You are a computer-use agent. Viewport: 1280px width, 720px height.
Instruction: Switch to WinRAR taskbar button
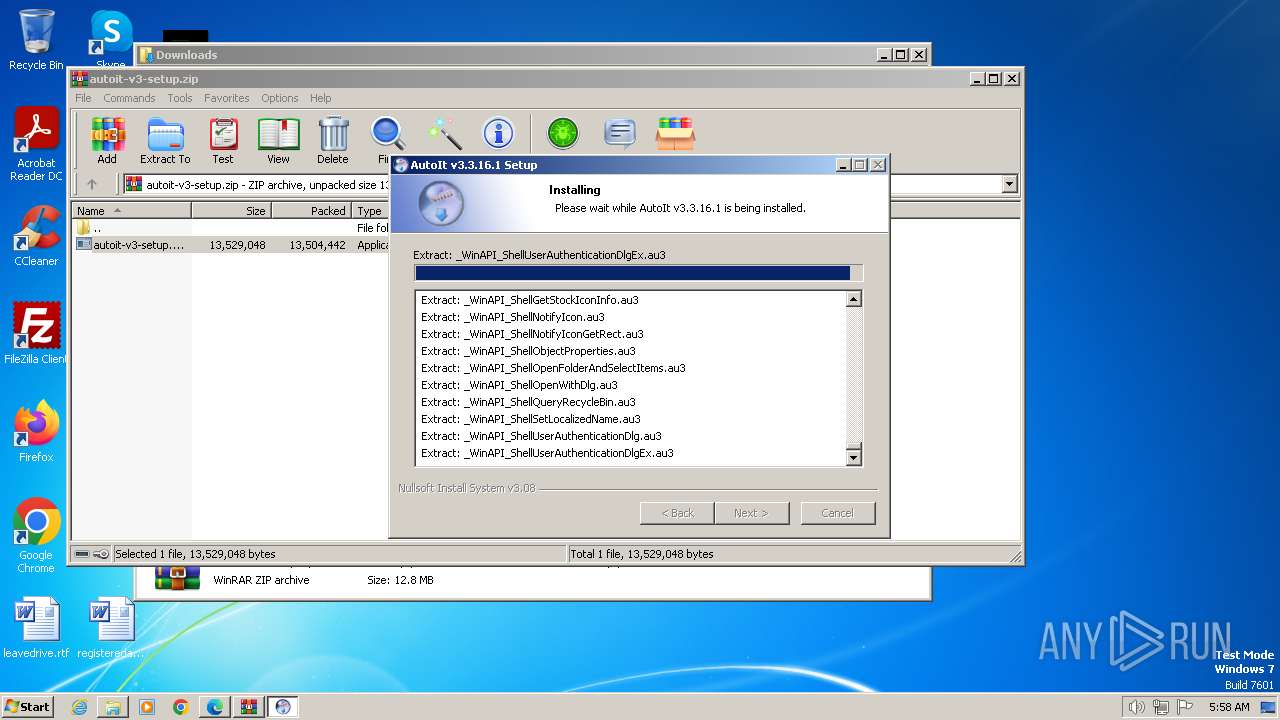click(x=248, y=707)
